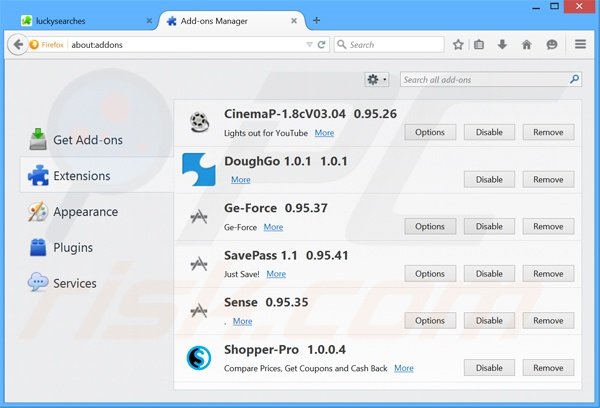This screenshot has width=600, height=408.
Task: Click the Ge-Force extension icon
Action: pos(199,217)
